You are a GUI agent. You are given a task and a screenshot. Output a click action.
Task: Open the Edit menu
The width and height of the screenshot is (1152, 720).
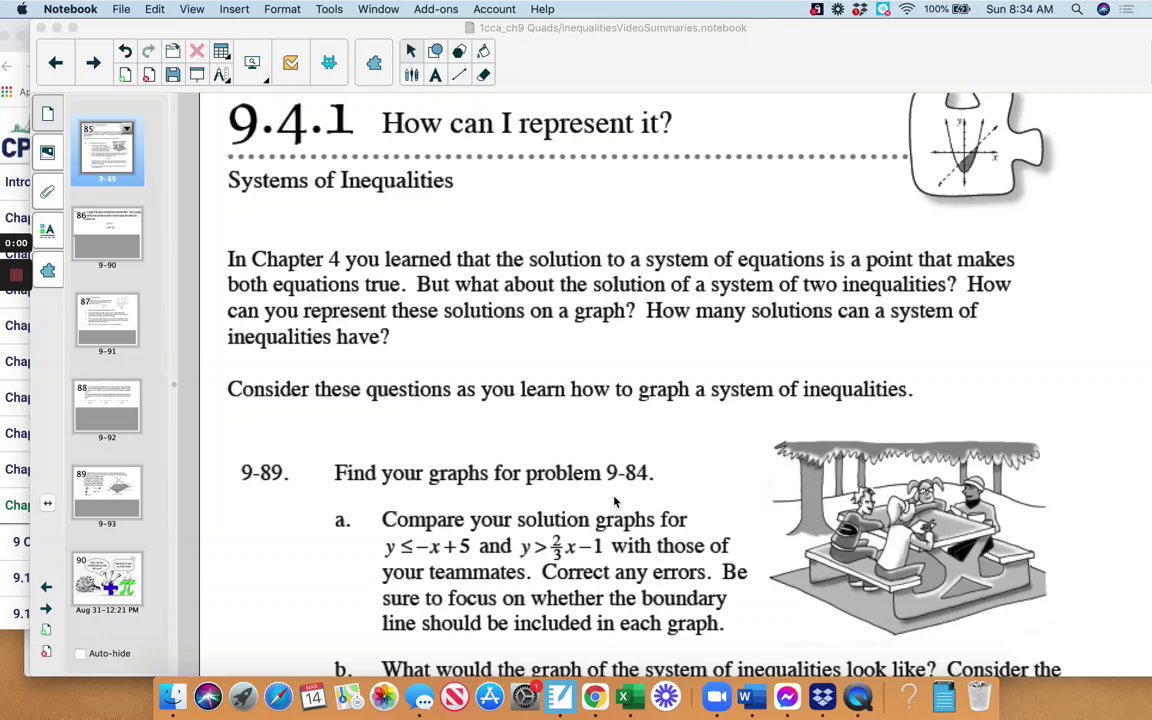coord(154,9)
